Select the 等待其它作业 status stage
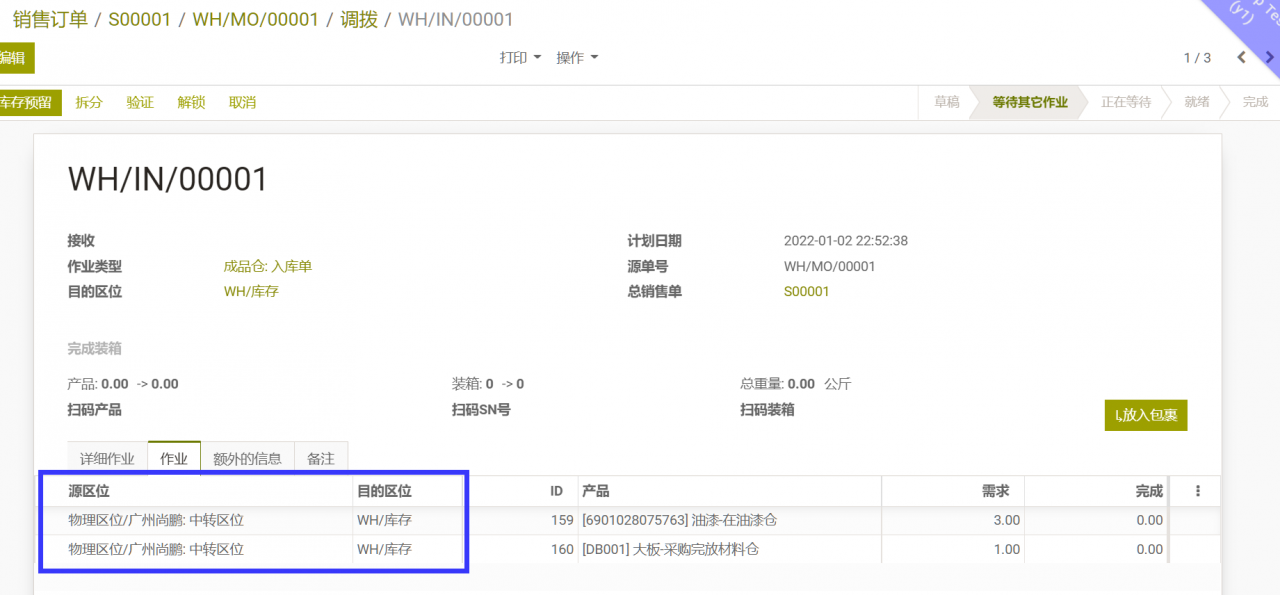 point(1029,102)
